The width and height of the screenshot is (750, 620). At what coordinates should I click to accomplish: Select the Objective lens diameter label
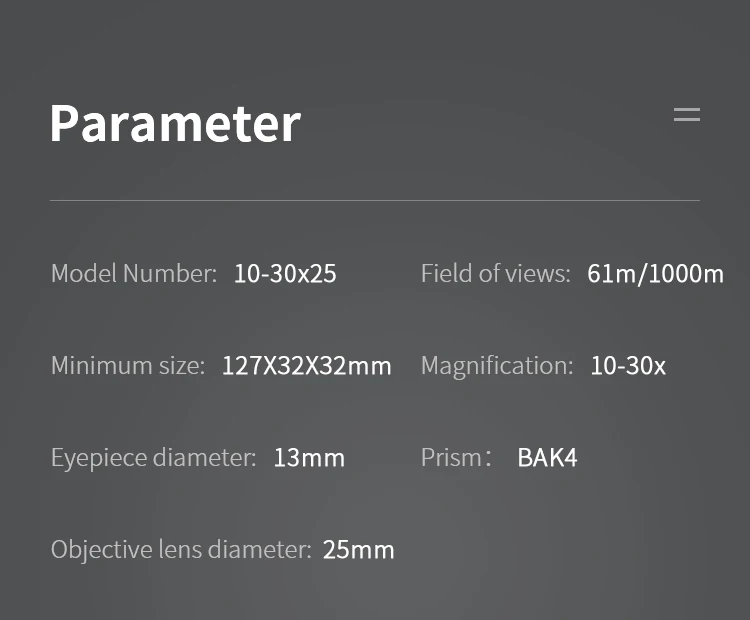coord(181,550)
